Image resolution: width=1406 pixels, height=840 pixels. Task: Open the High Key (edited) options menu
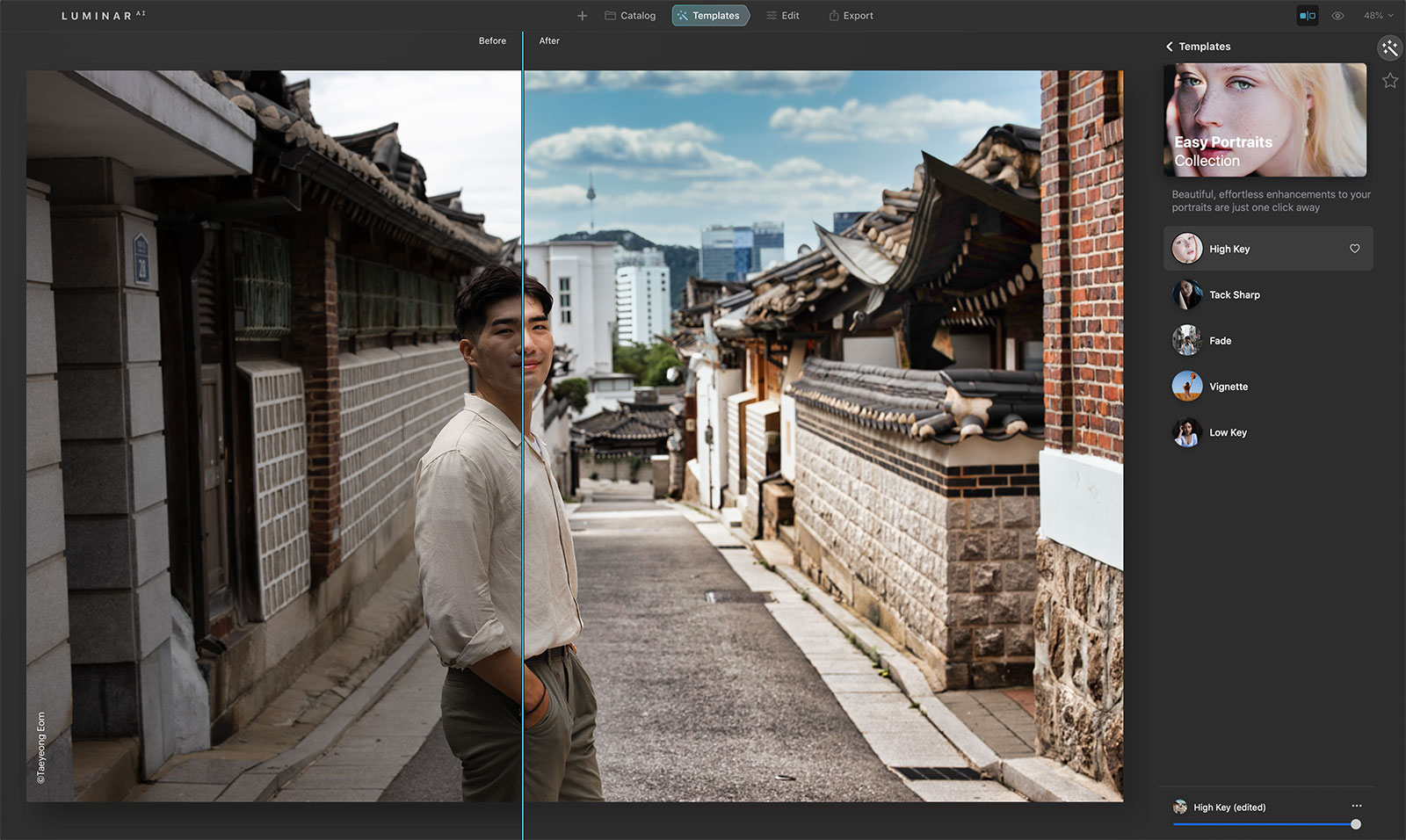coord(1356,806)
